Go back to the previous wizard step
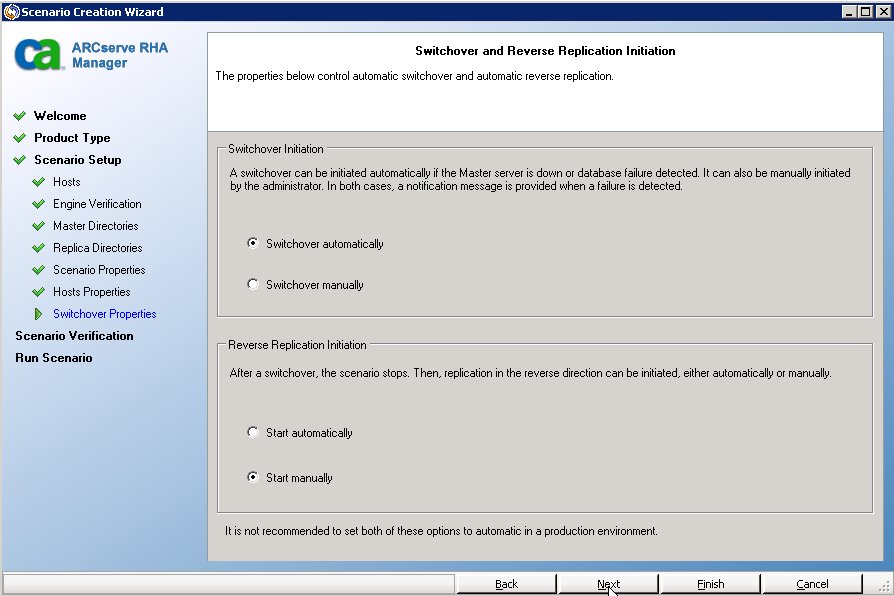894x596 pixels. (506, 584)
